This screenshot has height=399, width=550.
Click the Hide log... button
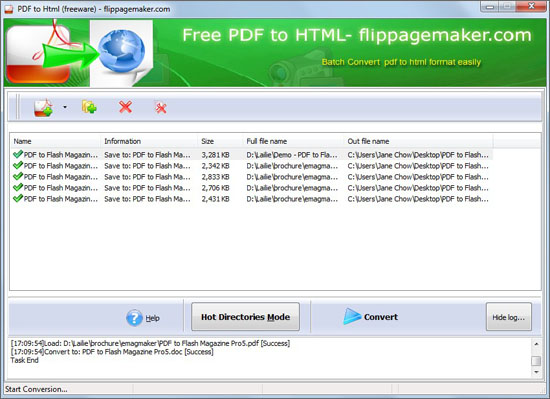tap(509, 317)
